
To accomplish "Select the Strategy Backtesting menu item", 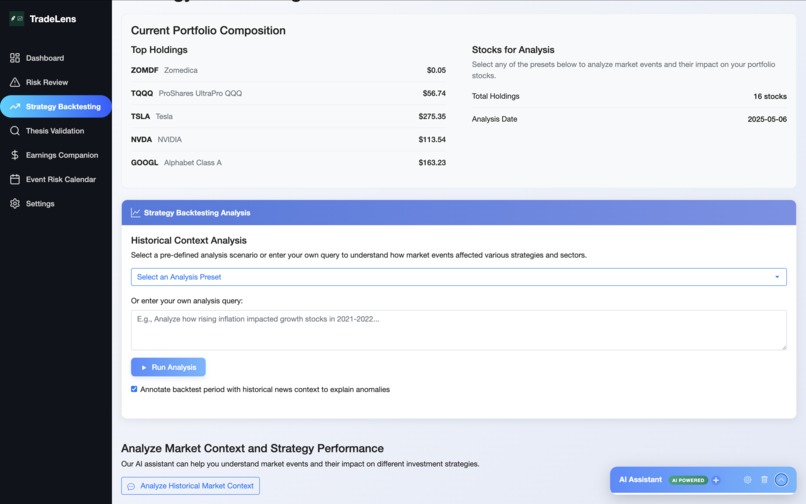I will [56, 106].
